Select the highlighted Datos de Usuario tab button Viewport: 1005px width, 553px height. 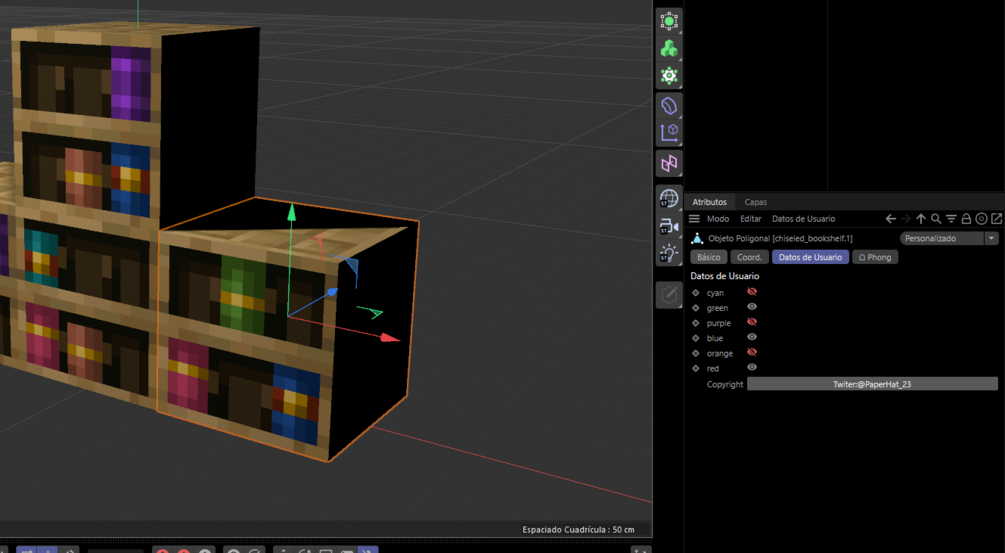click(810, 257)
